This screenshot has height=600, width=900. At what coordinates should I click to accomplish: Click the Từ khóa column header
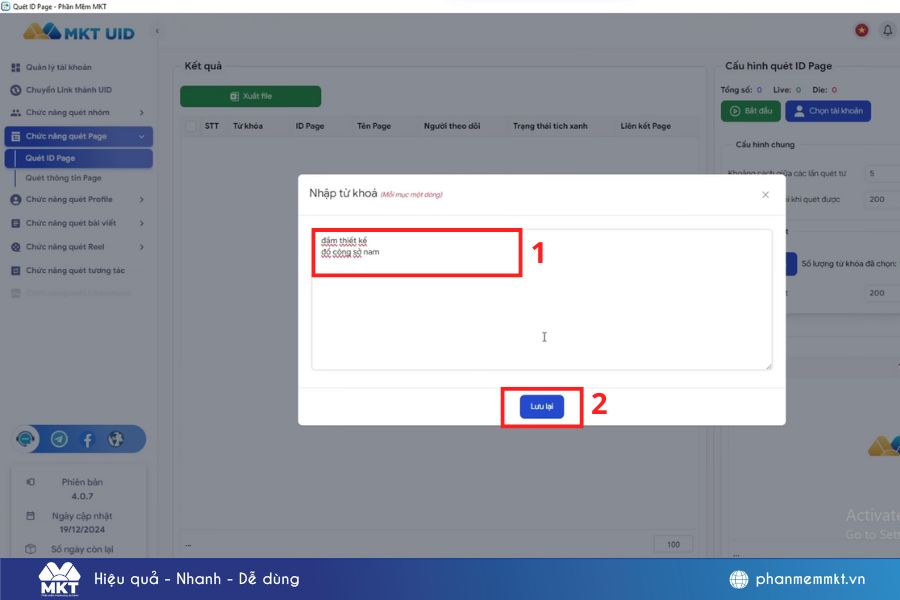(248, 126)
